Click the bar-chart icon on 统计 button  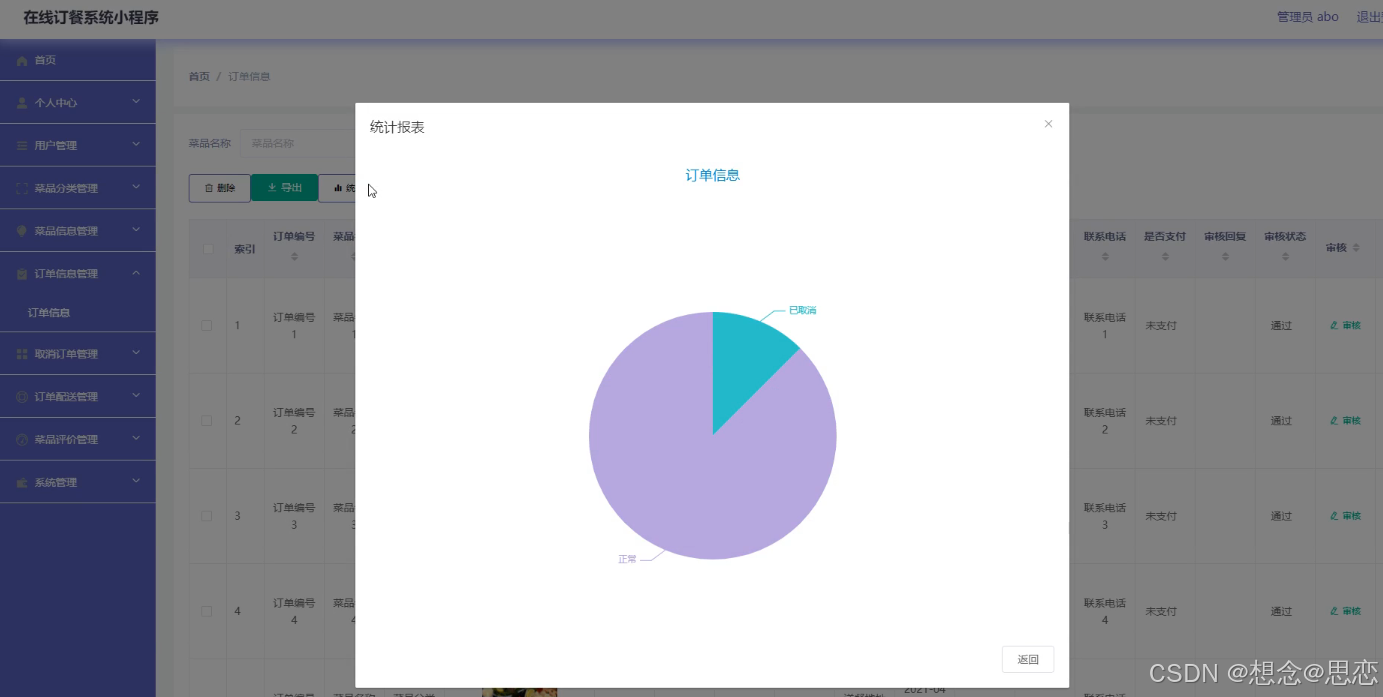coord(338,188)
